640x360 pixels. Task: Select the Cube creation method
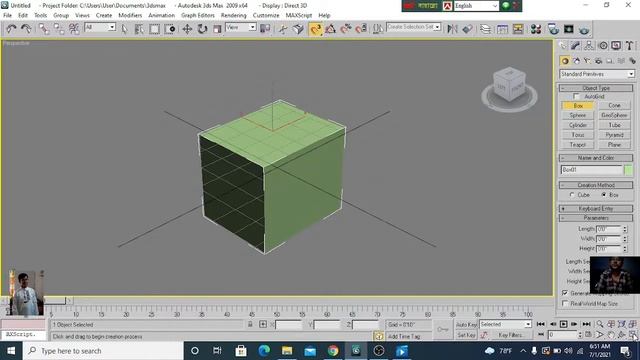(x=572, y=195)
